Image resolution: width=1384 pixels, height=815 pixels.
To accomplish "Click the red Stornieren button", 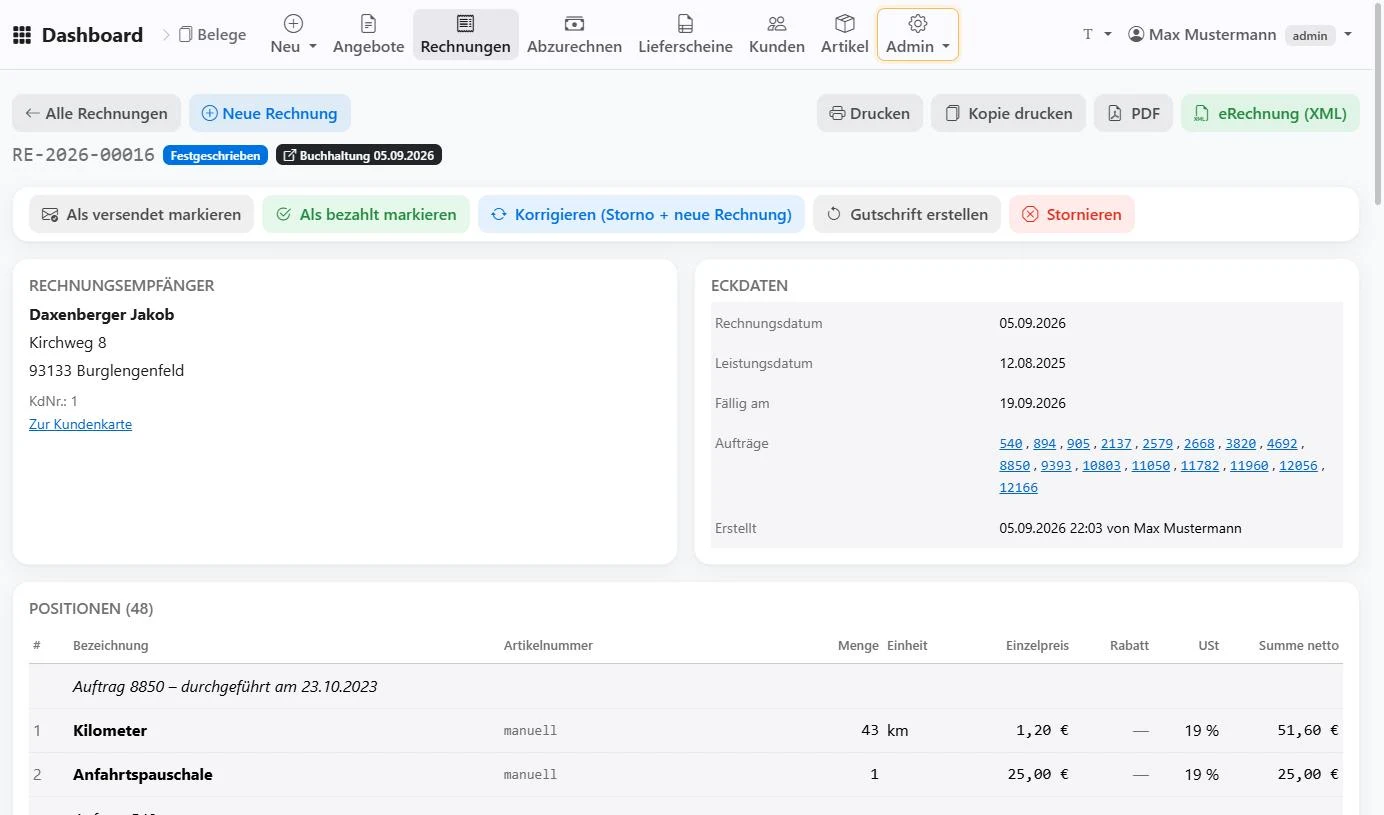I will click(1072, 214).
